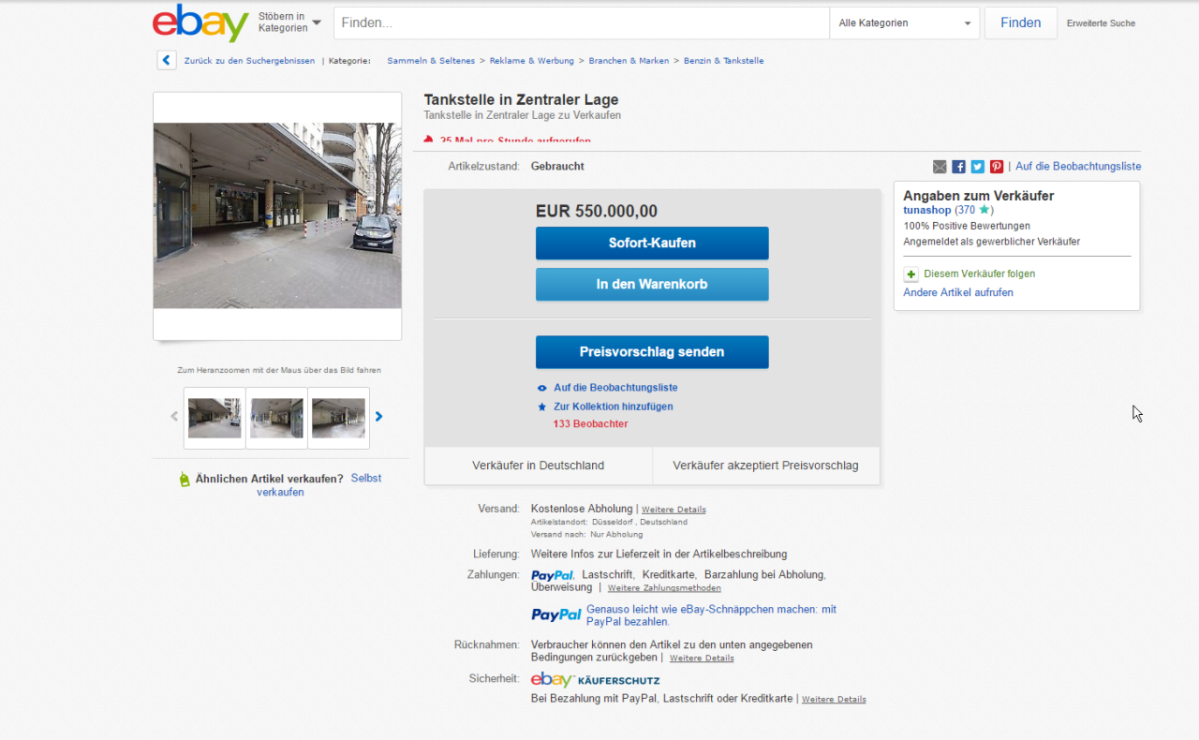Switch to the Verkäufer akzeptiert Preisvorschlag tab
This screenshot has height=740, width=1199.
tap(766, 465)
